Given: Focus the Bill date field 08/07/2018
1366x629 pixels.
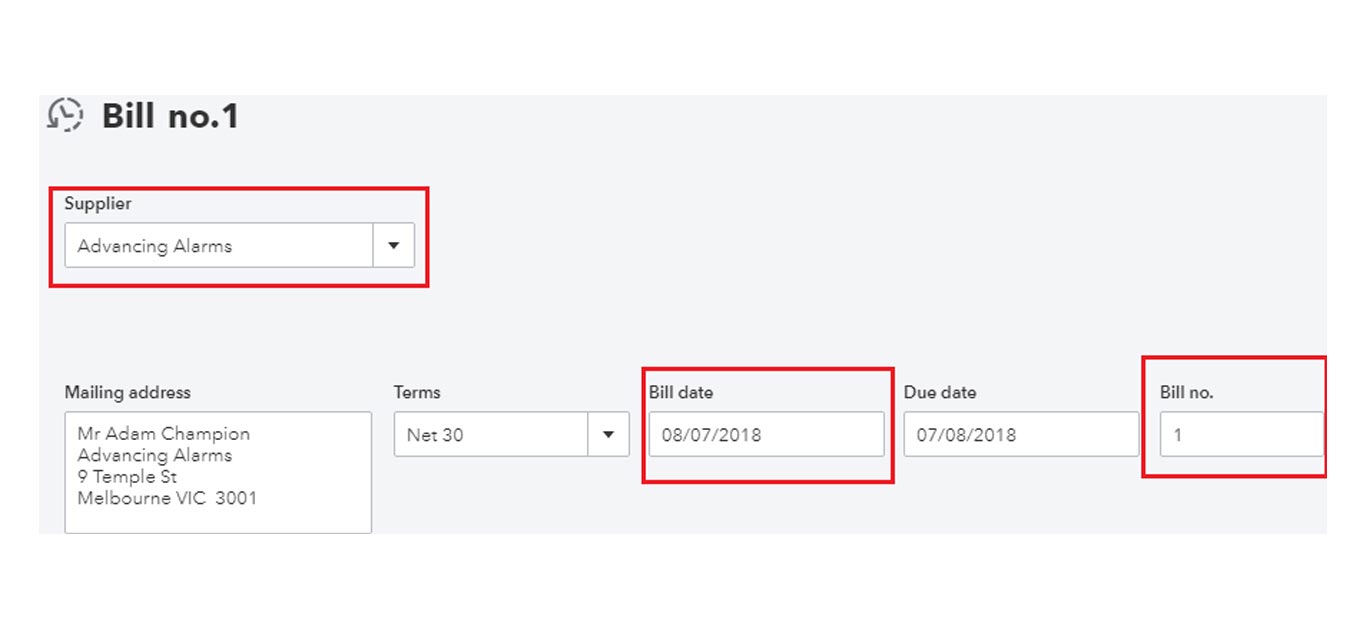Looking at the screenshot, I should point(766,435).
